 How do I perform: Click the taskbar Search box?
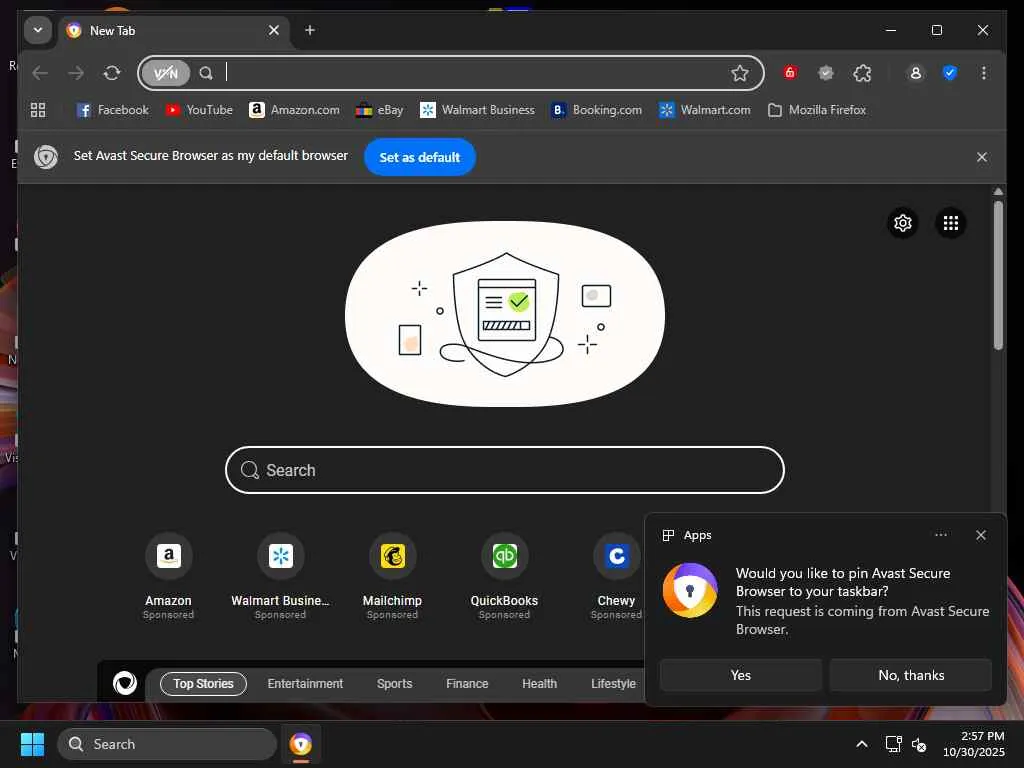pos(167,744)
